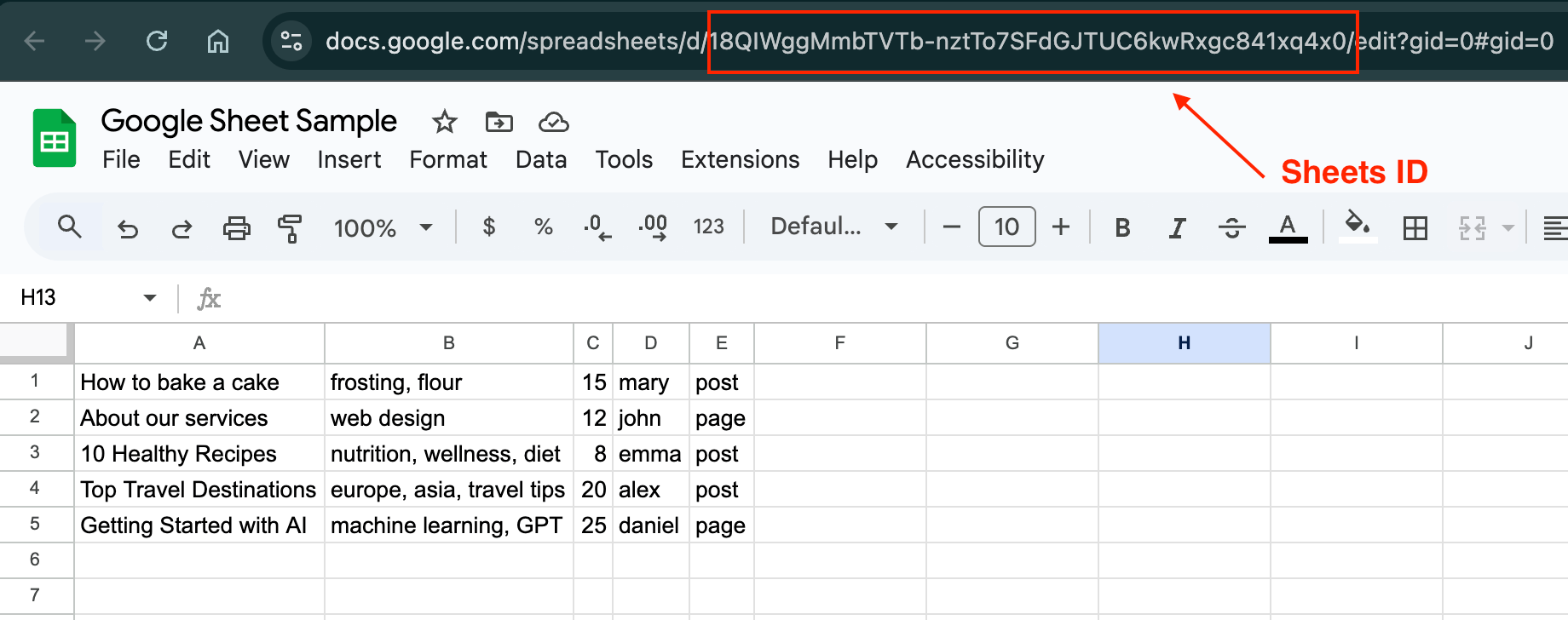Image resolution: width=1568 pixels, height=620 pixels.
Task: Expand the merge cells dropdown arrow
Action: point(1508,227)
